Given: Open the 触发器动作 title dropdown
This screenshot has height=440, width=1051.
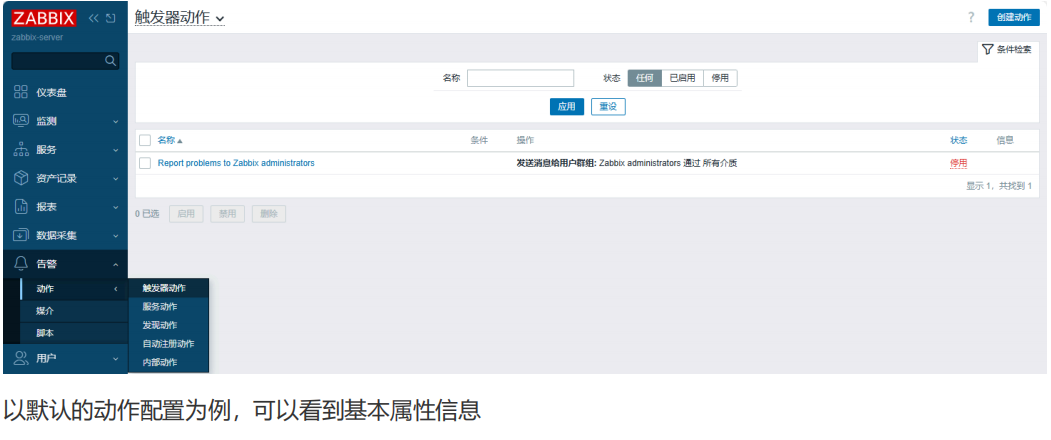Looking at the screenshot, I should [180, 17].
